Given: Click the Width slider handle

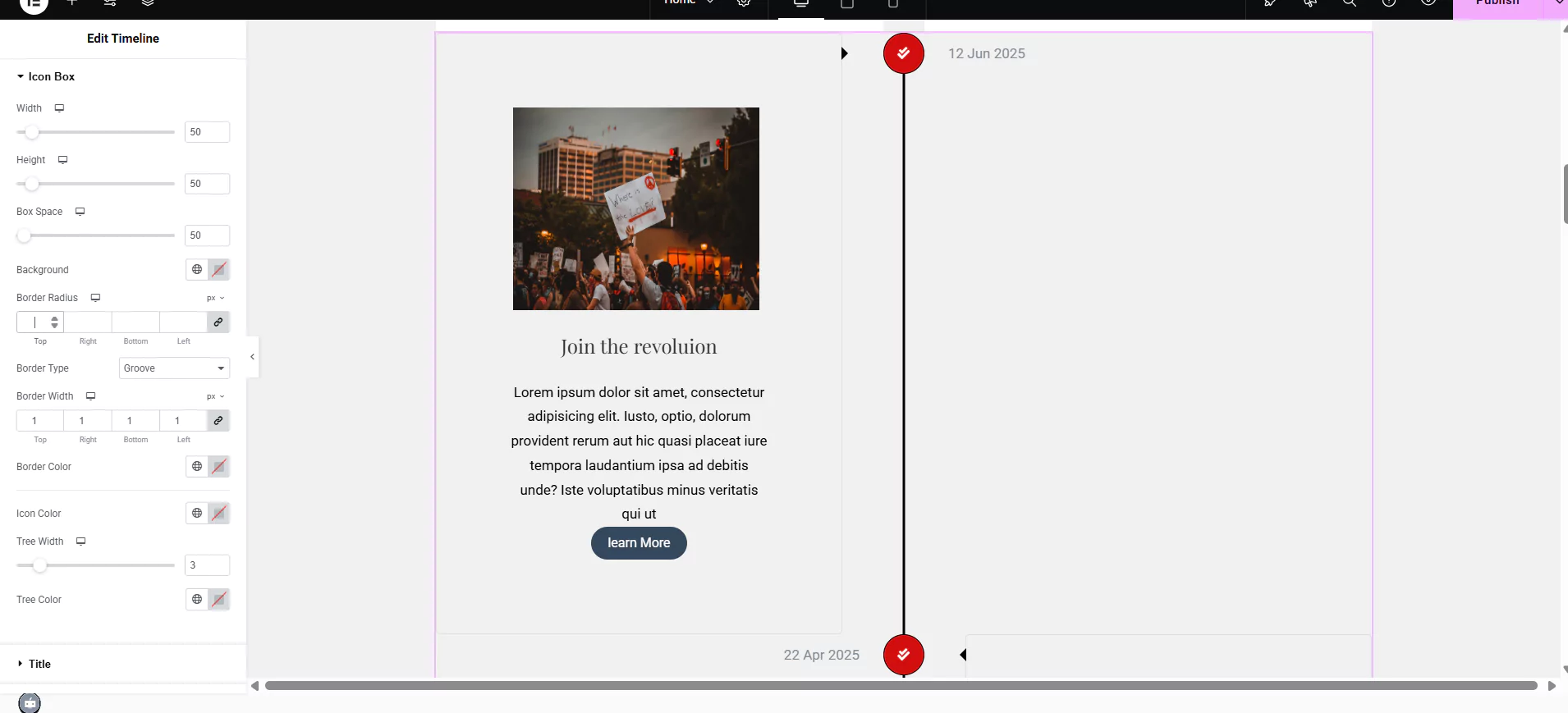Looking at the screenshot, I should point(31,132).
